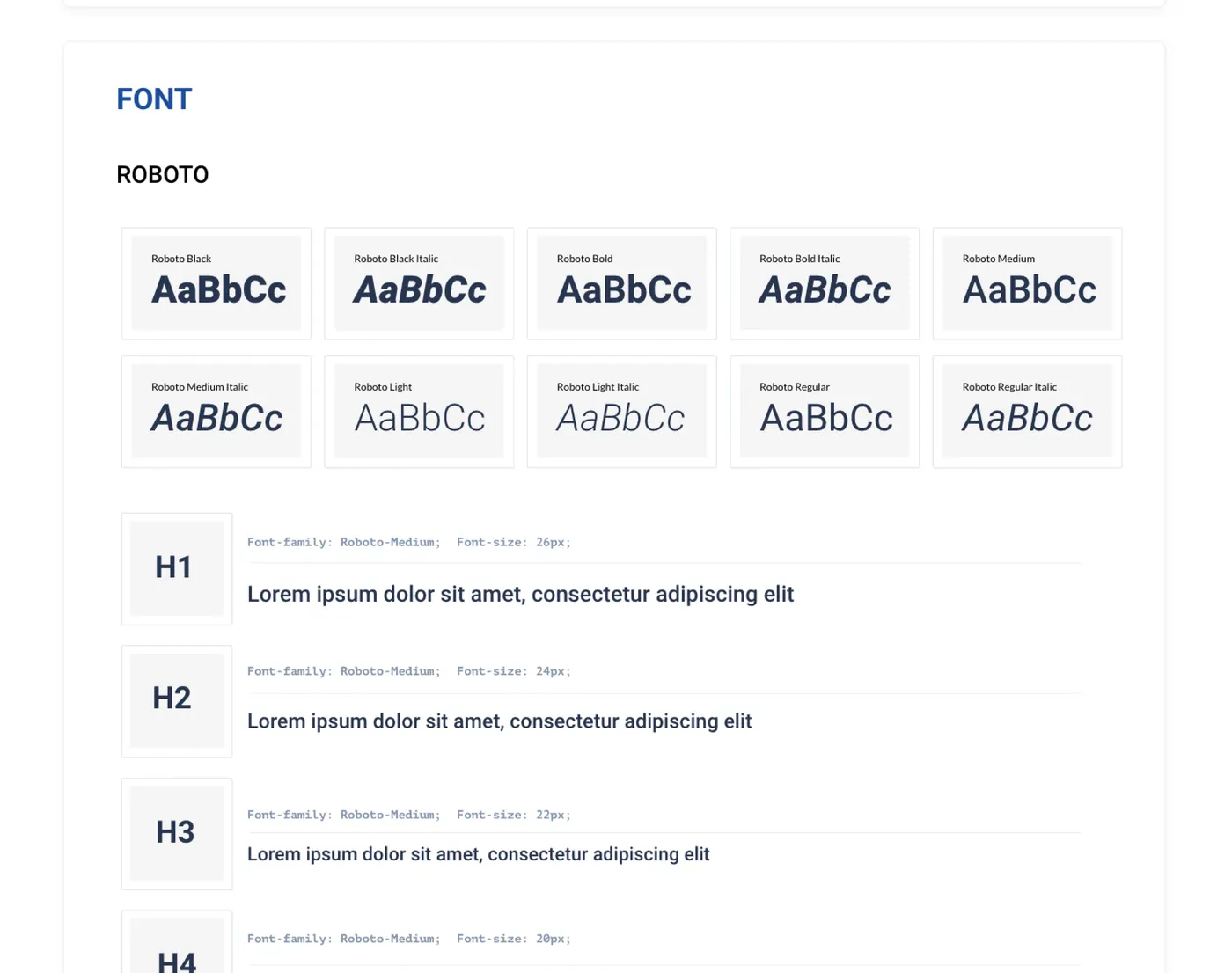1232x973 pixels.
Task: Select the H4 heading box
Action: tap(177, 942)
